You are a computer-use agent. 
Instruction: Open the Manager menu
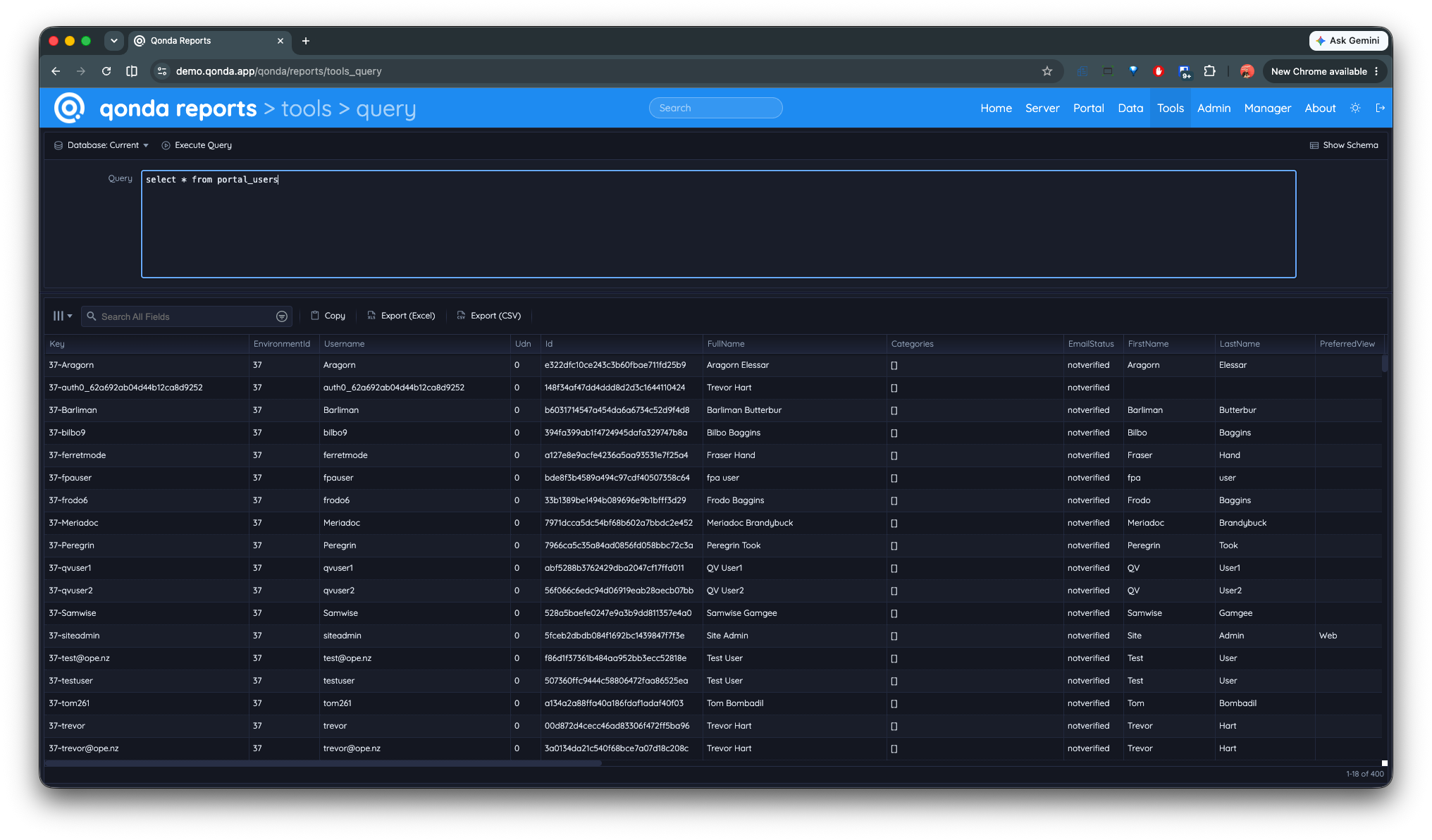(x=1267, y=108)
